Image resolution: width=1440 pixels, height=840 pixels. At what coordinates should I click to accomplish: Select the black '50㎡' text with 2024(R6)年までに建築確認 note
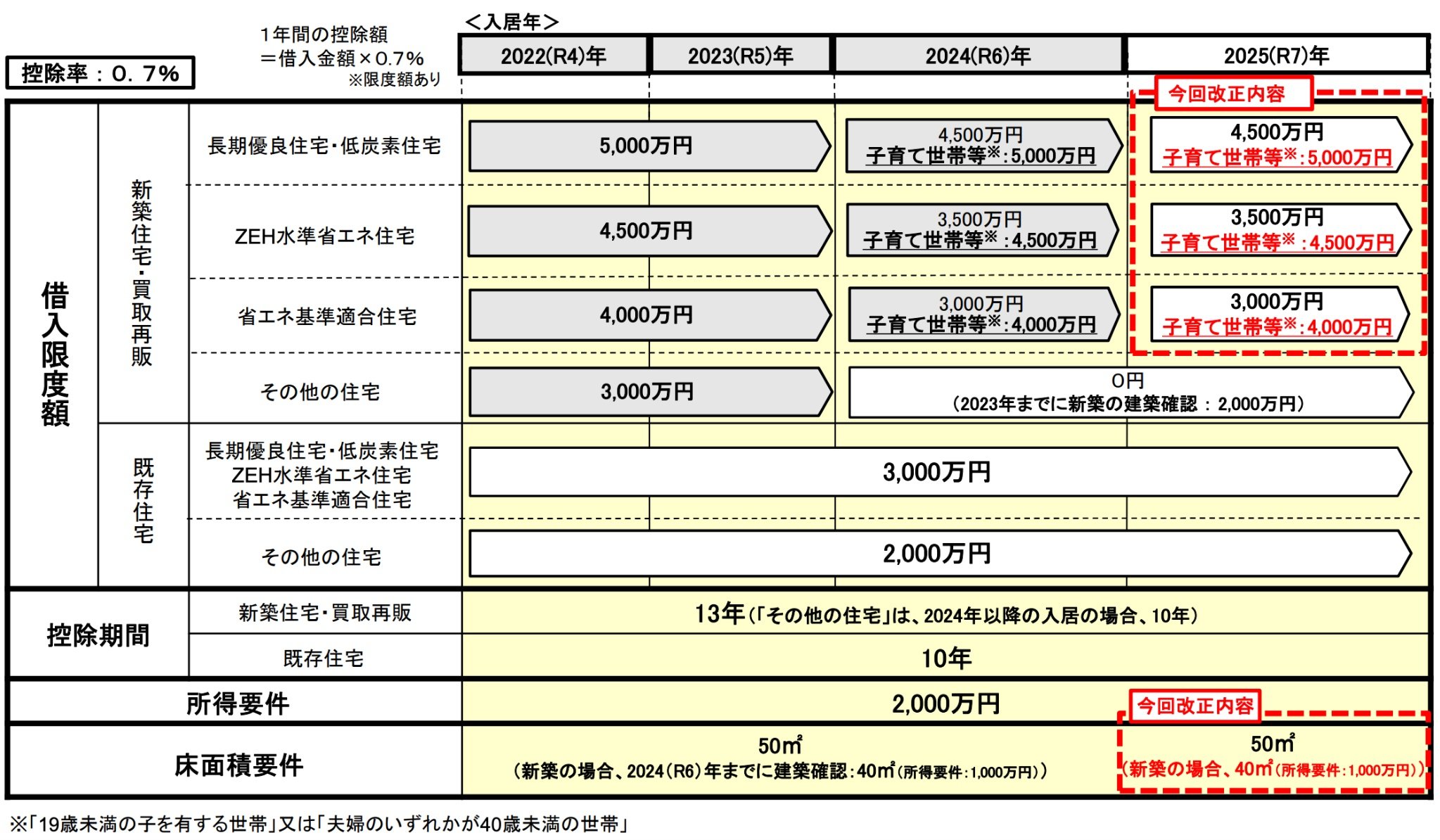779,745
